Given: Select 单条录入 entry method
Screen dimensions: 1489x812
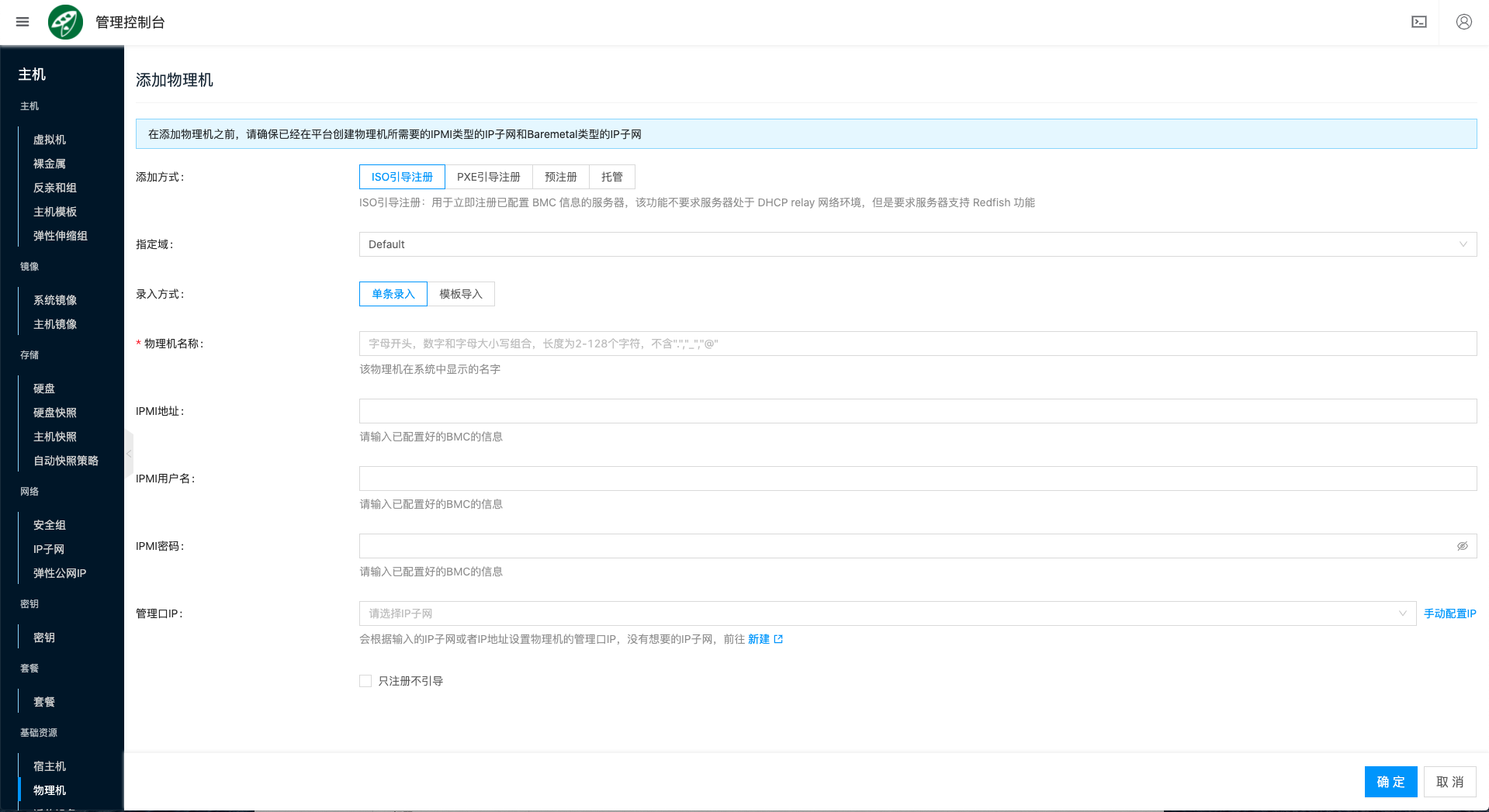Looking at the screenshot, I should (393, 294).
